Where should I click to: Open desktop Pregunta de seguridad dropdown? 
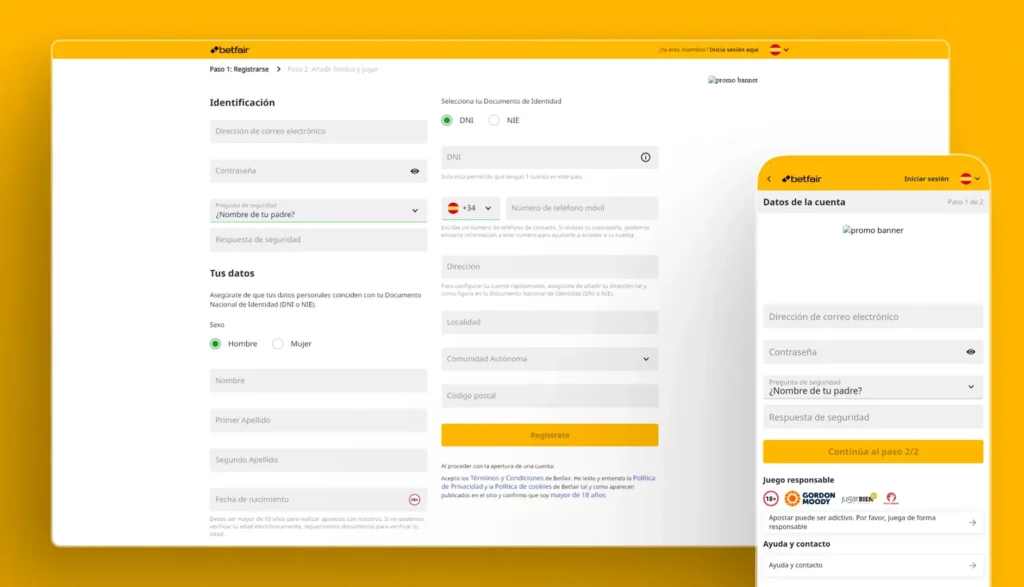coord(318,210)
